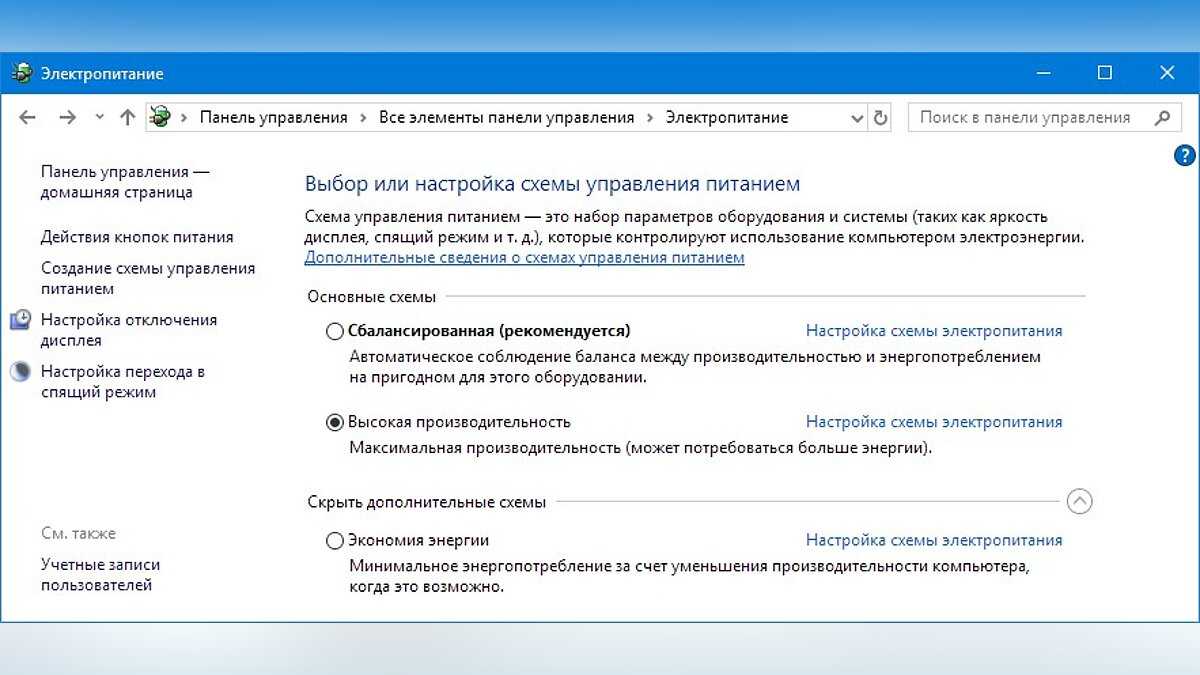
Task: Click the Up one level arrow
Action: 127,117
